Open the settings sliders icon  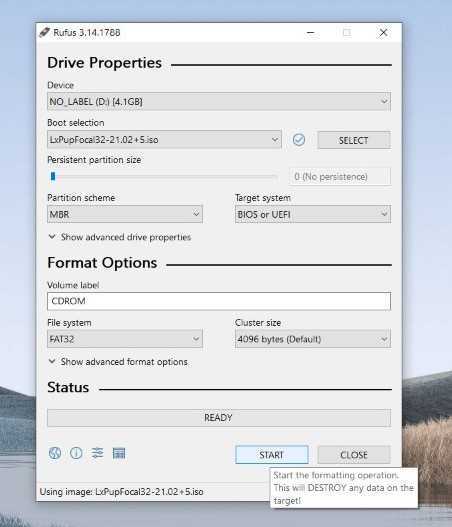(x=97, y=453)
